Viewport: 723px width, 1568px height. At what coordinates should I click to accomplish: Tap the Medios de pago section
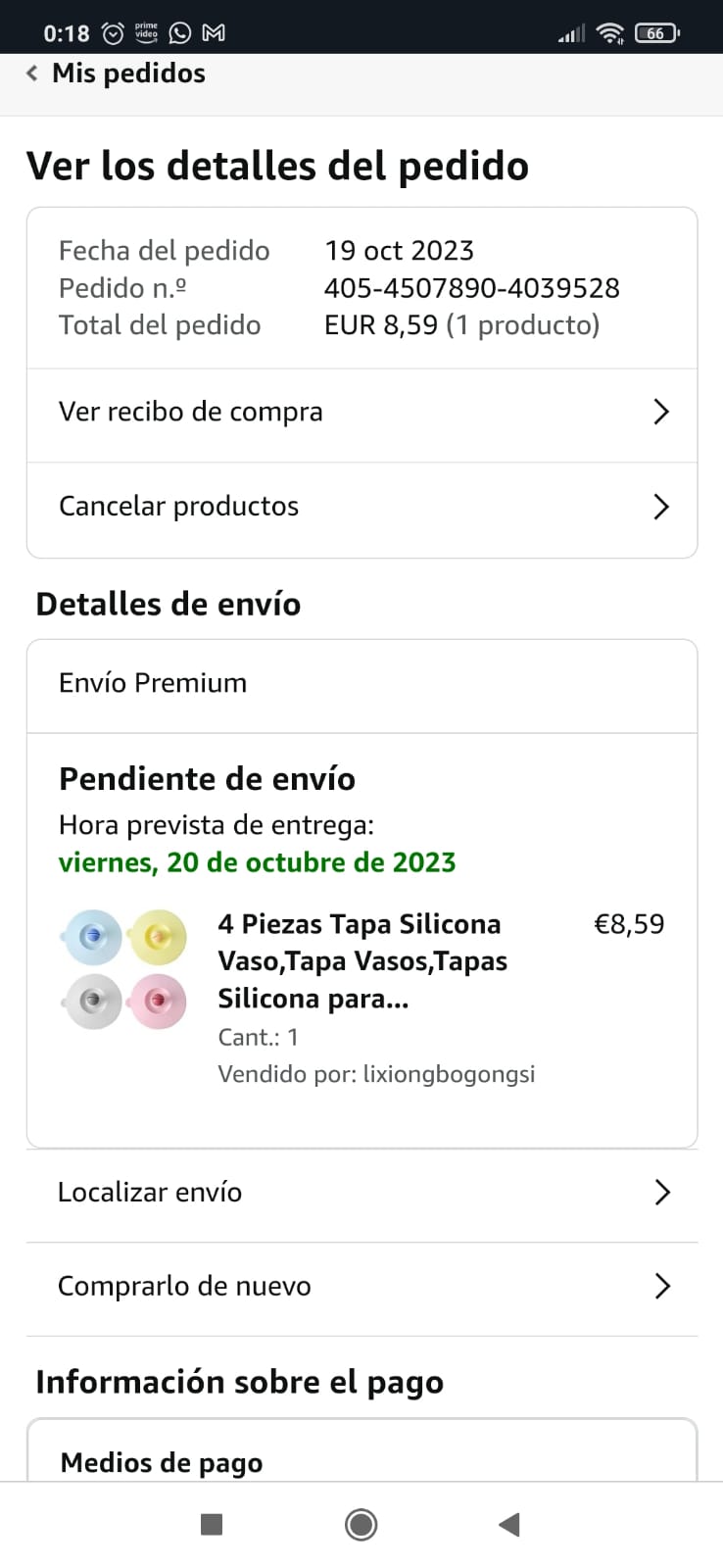point(162,1462)
